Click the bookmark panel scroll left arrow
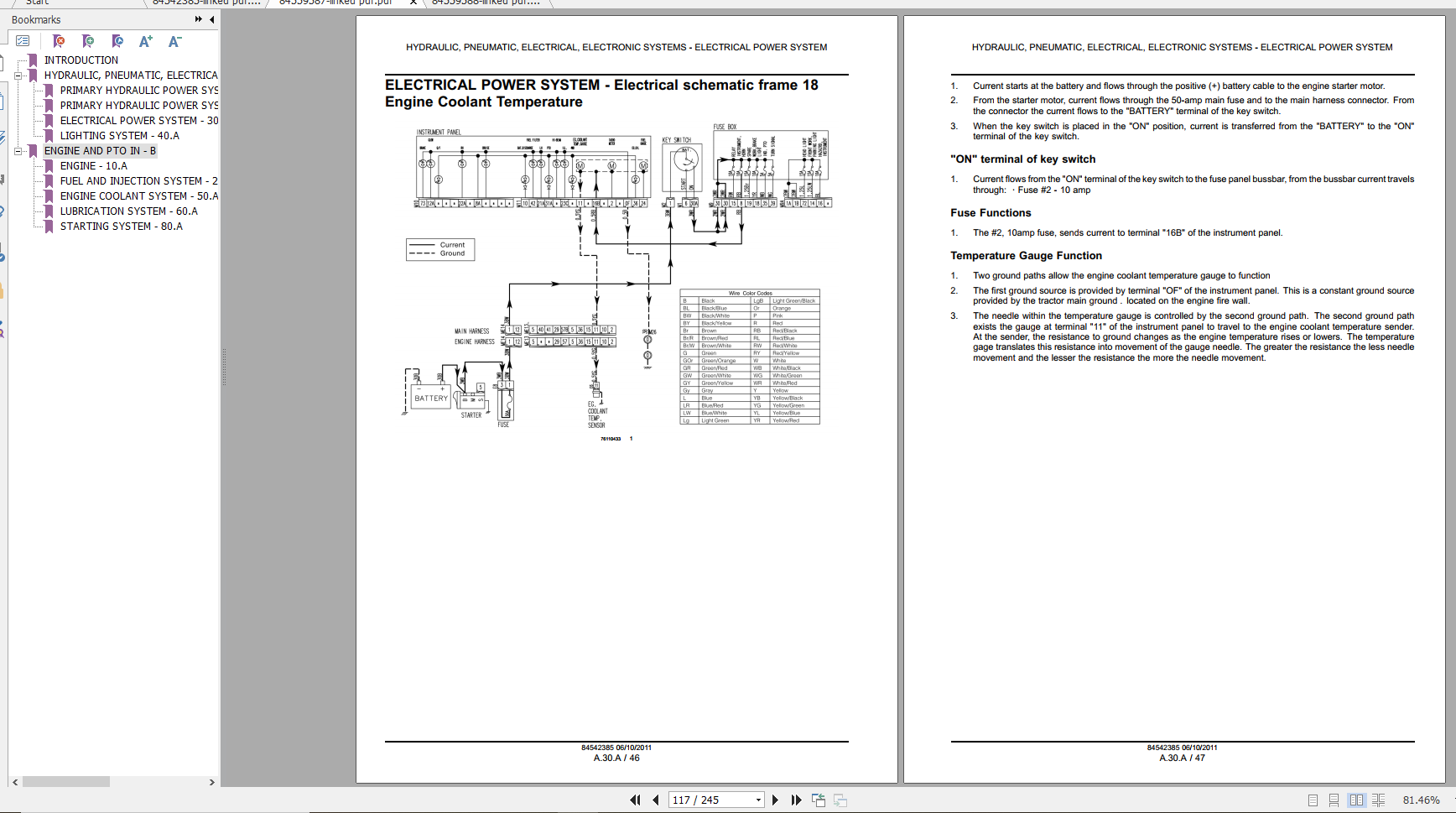The width and height of the screenshot is (1456, 813). [x=15, y=782]
